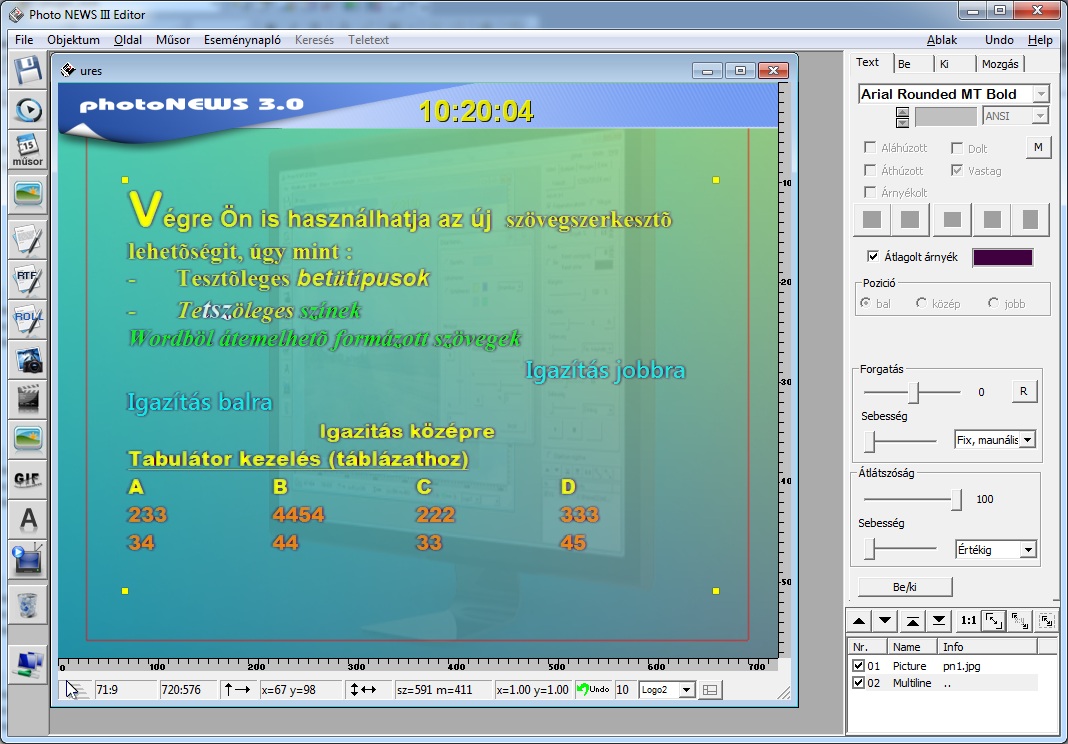This screenshot has height=744, width=1068.
Task: Click the R rotation reset button
Action: [1022, 392]
